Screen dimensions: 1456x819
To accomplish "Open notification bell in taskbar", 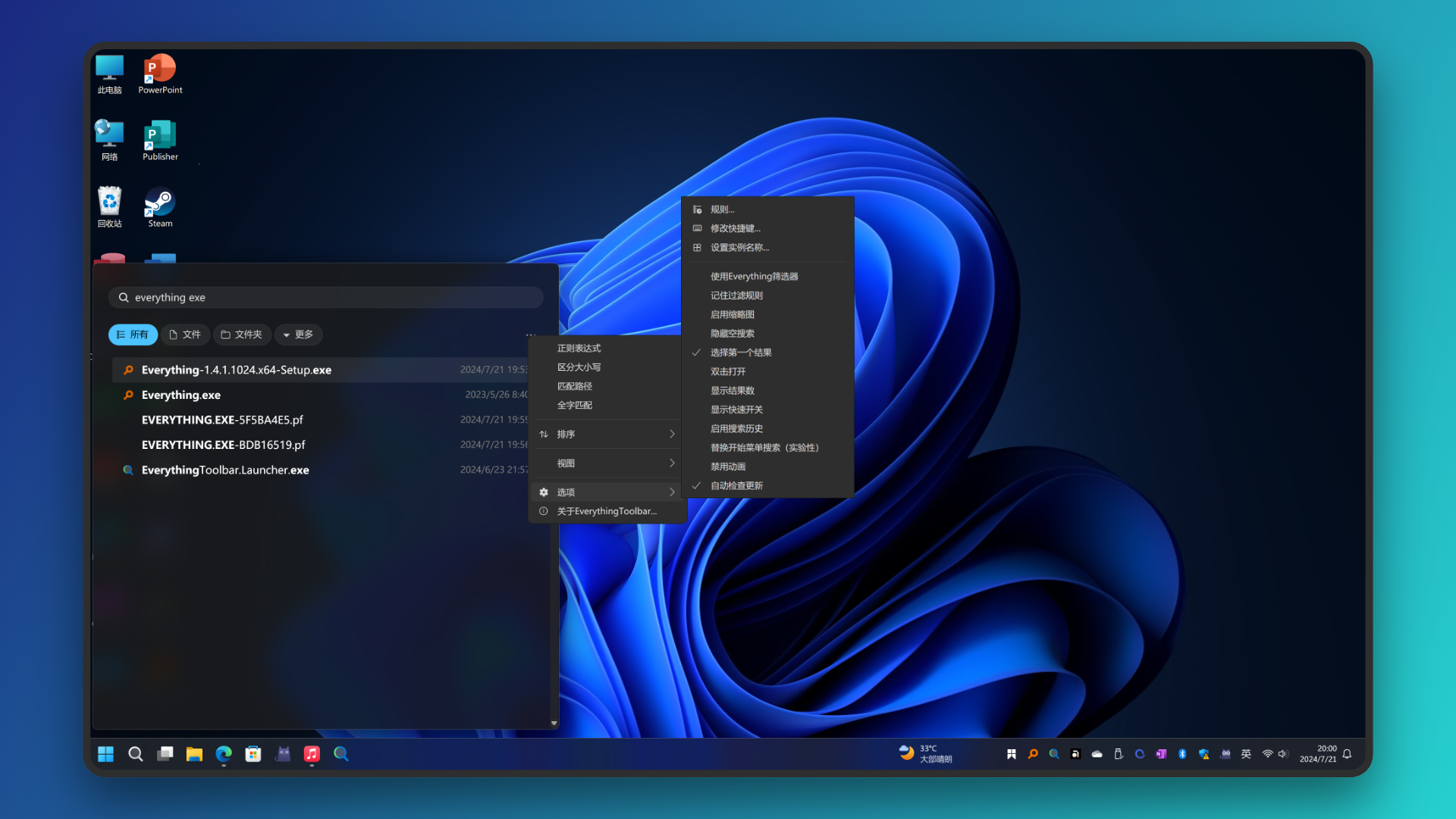I will 1347,754.
